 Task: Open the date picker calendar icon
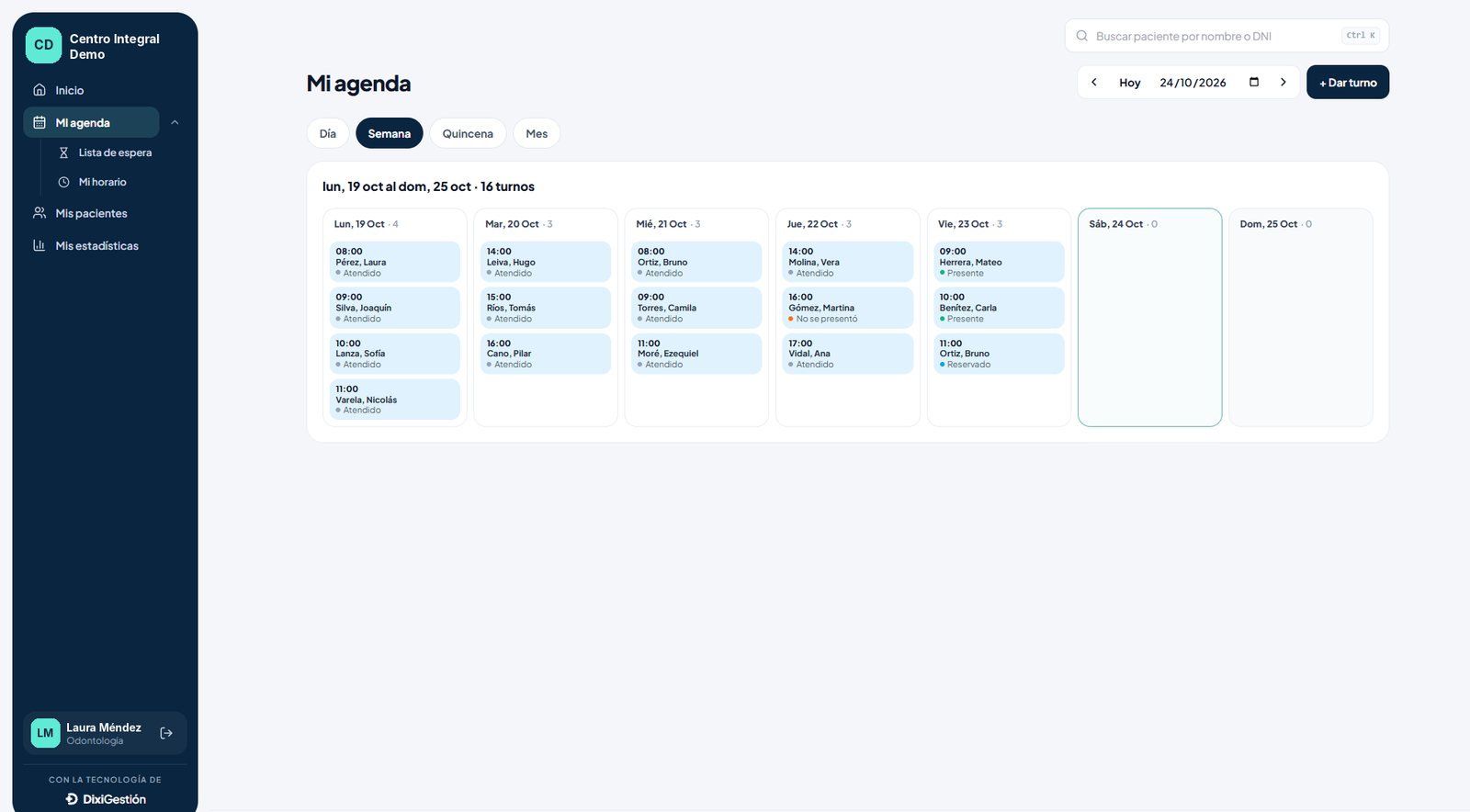(1254, 82)
